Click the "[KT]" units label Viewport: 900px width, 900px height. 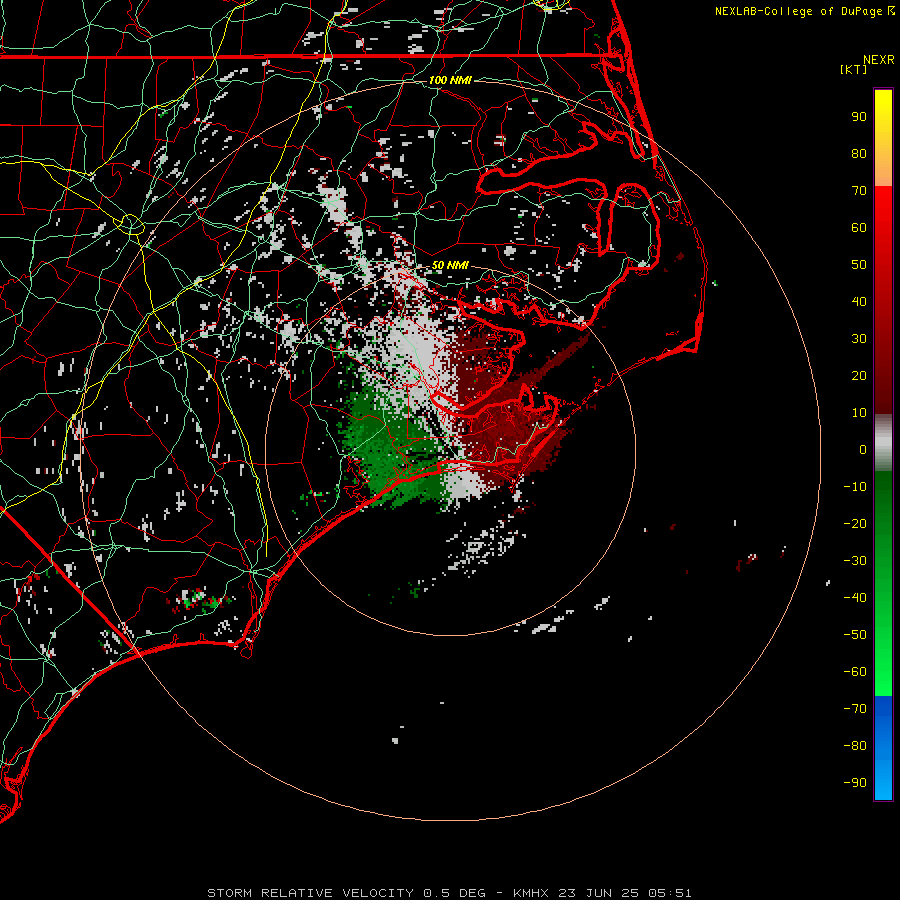click(x=854, y=69)
